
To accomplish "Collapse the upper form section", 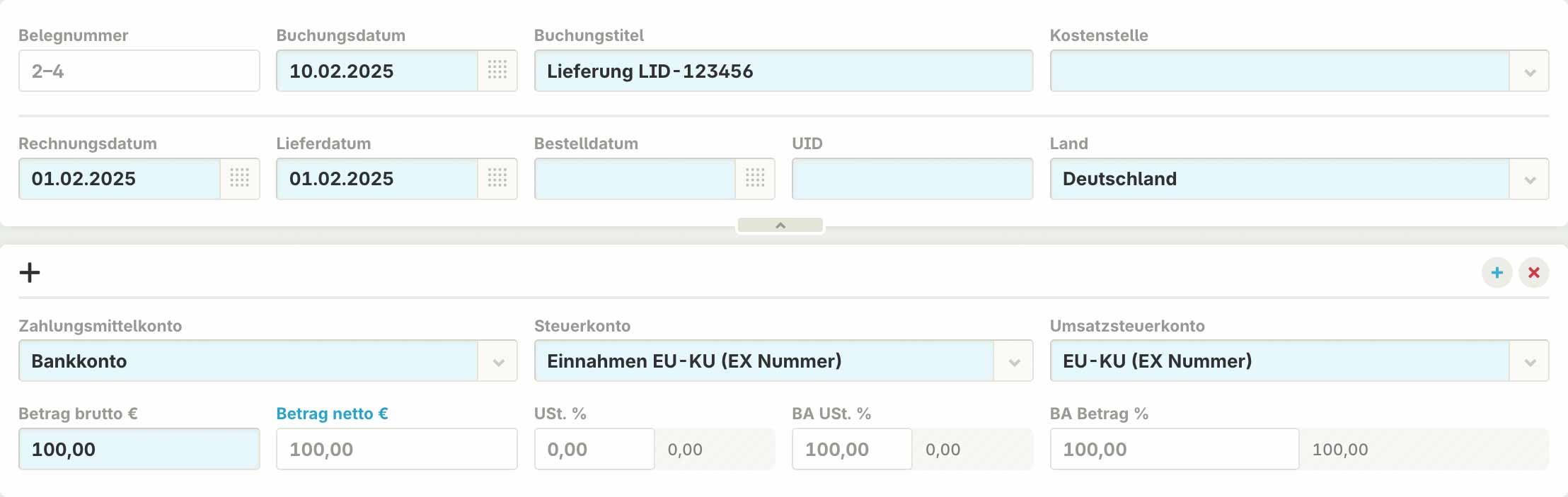I will tap(780, 225).
